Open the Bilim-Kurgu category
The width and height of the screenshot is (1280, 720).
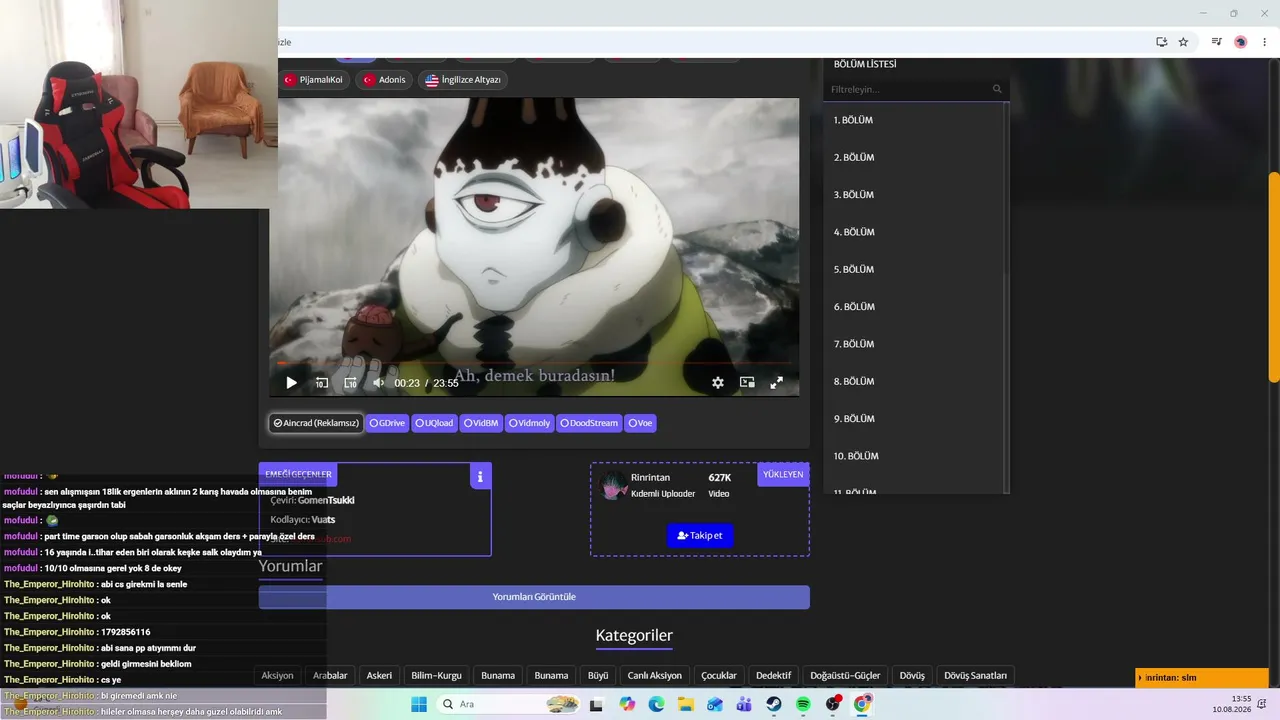point(436,676)
